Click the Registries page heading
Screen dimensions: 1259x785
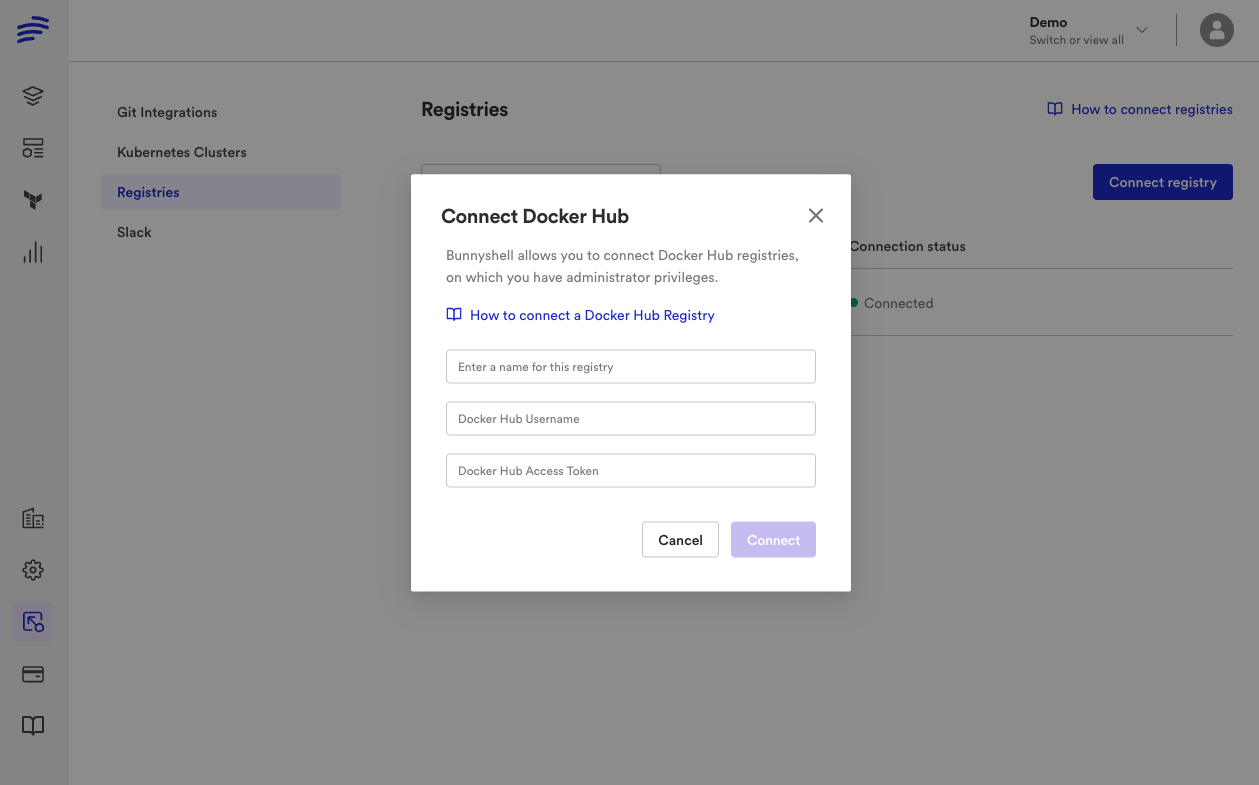click(x=465, y=110)
